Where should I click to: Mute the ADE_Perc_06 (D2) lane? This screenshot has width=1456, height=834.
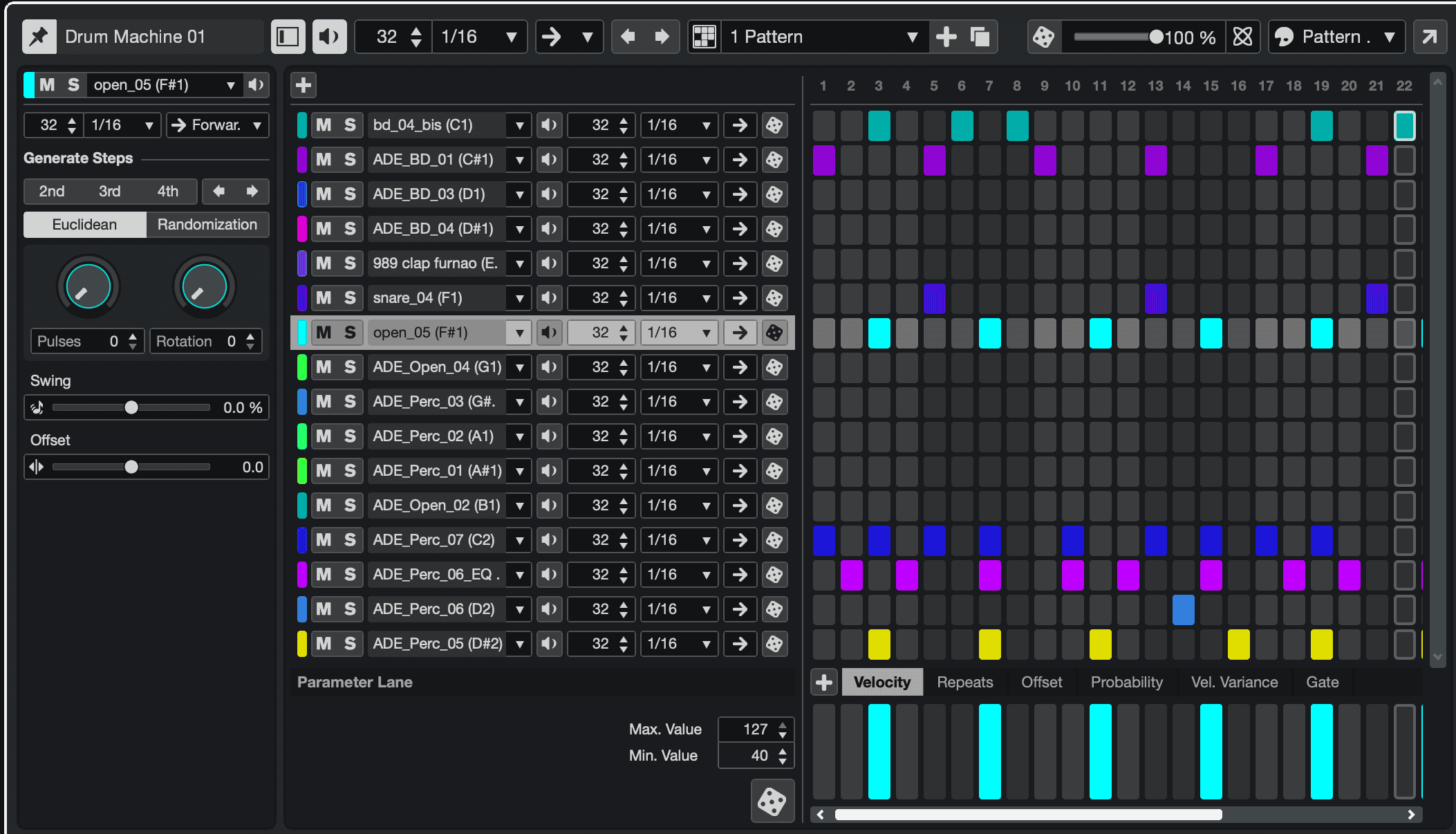coord(324,609)
